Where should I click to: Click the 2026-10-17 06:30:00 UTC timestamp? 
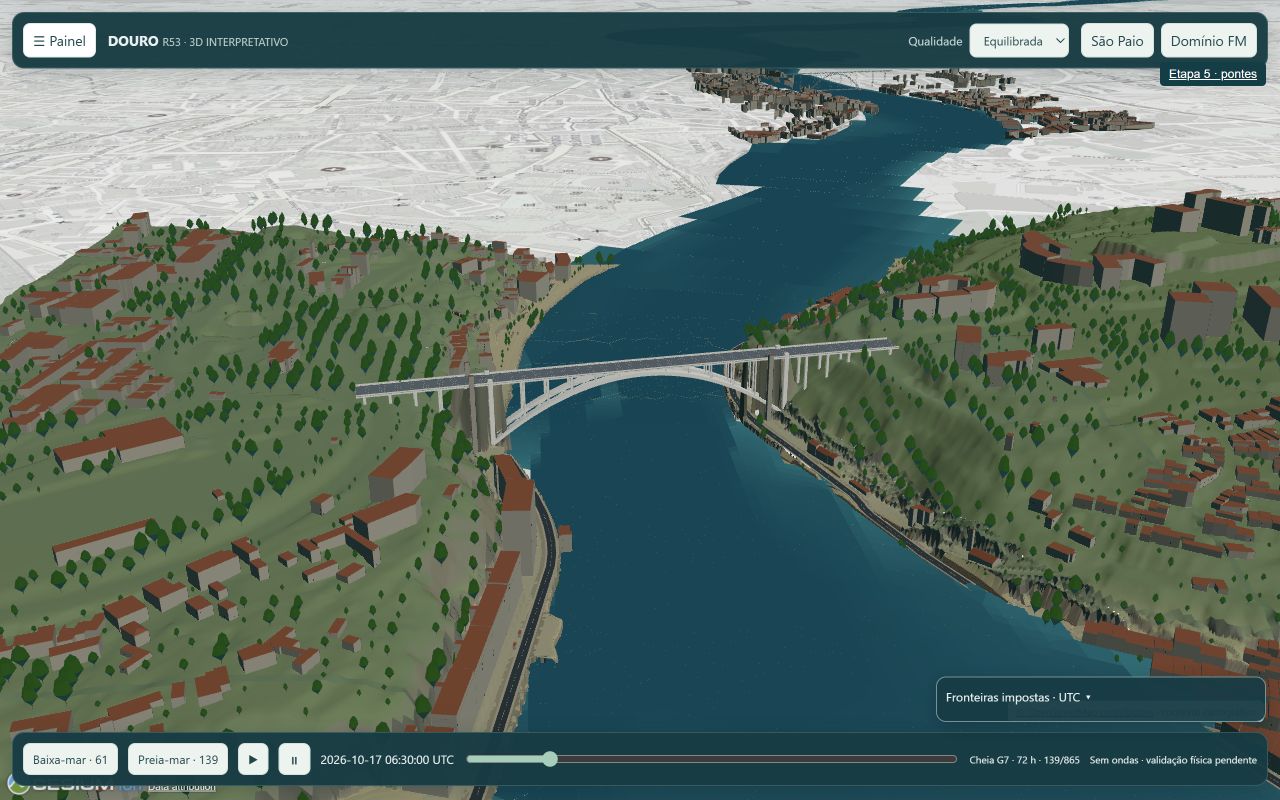[387, 760]
